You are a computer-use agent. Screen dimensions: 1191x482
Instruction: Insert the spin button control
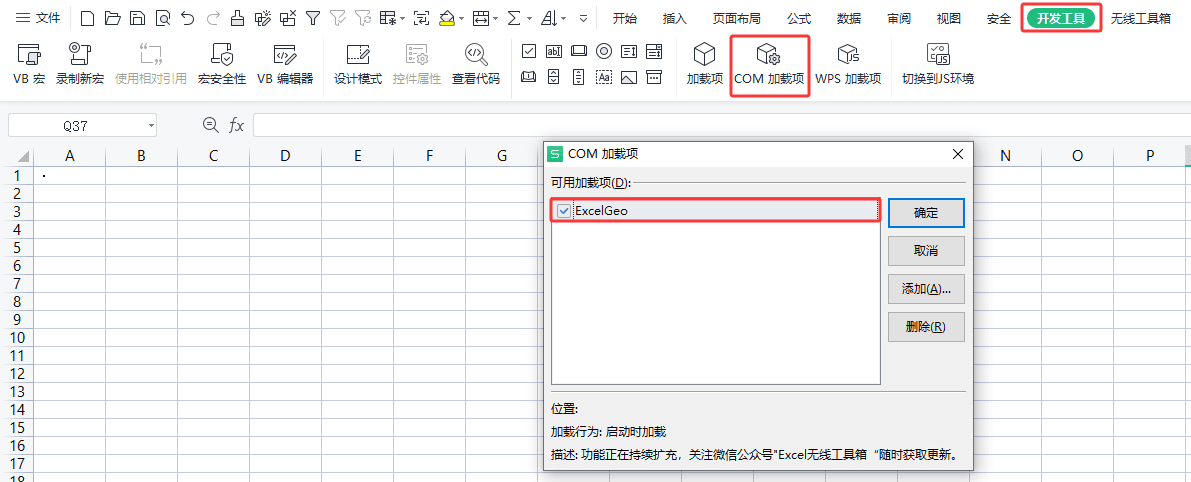pos(554,77)
